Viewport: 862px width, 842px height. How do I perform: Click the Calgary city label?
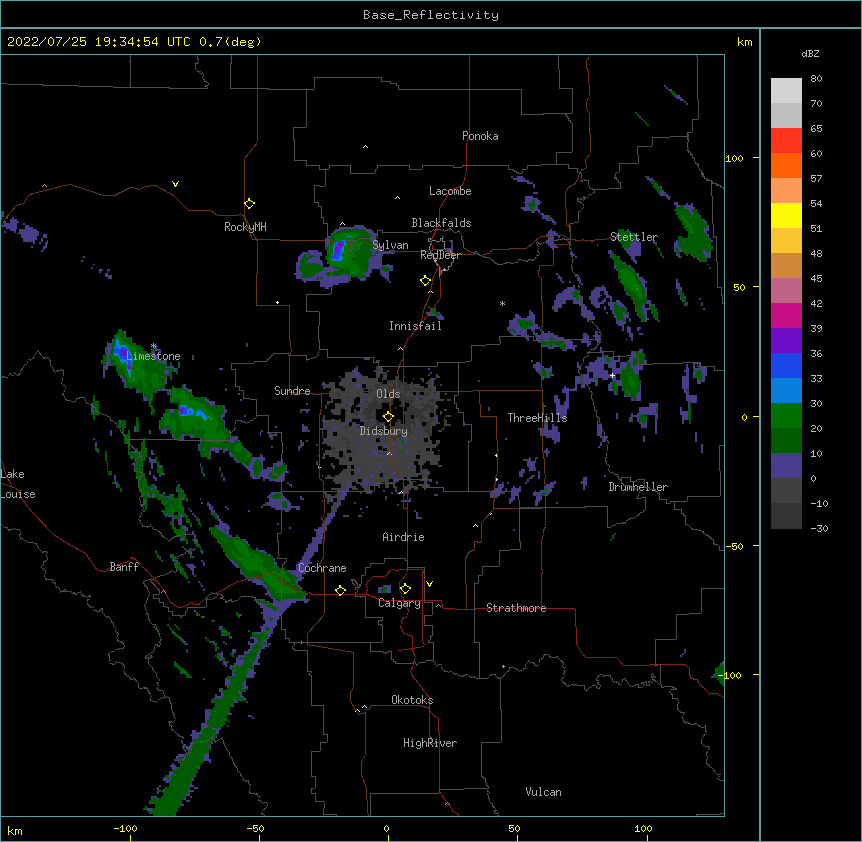coord(400,603)
